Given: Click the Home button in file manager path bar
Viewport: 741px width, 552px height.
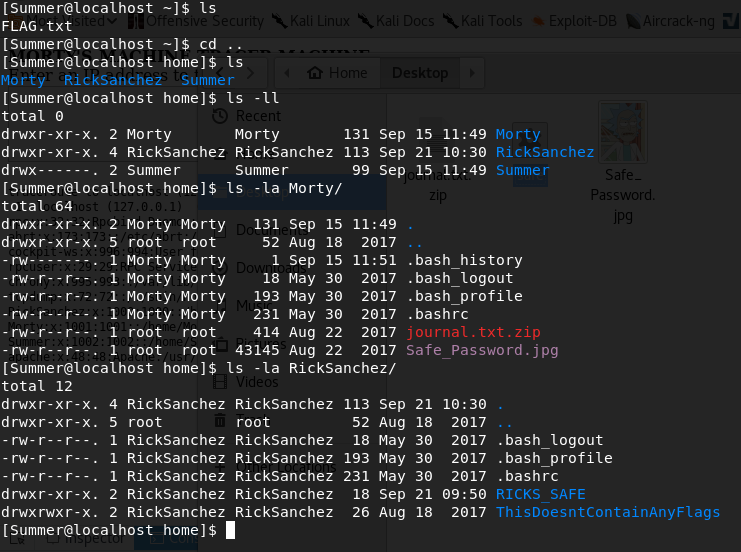Looking at the screenshot, I should point(338,73).
